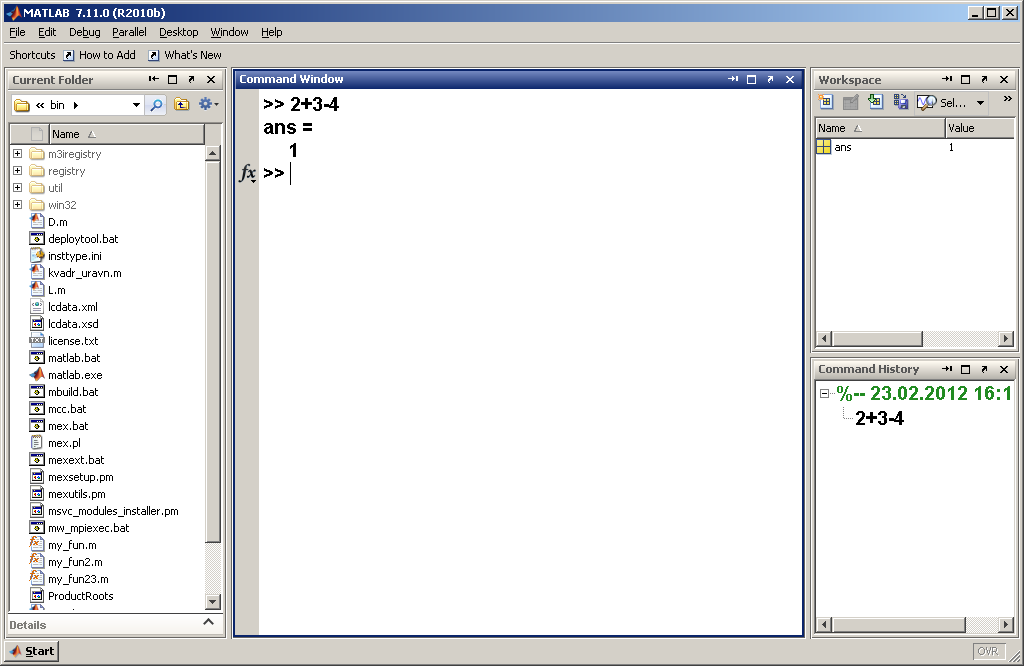The image size is (1024, 666).
Task: Undock the Current Folder panel
Action: (191, 79)
